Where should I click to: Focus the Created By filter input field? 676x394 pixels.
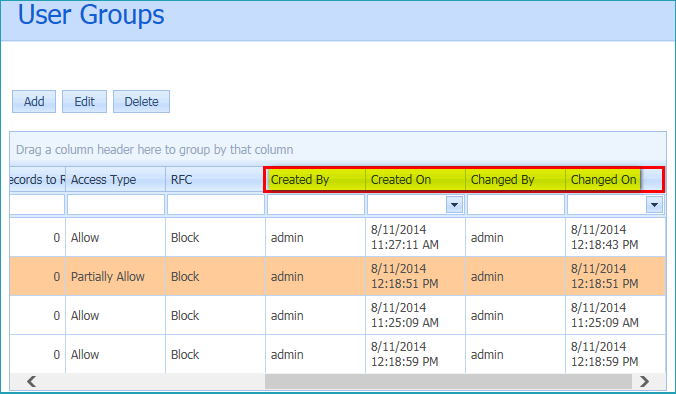(x=316, y=205)
